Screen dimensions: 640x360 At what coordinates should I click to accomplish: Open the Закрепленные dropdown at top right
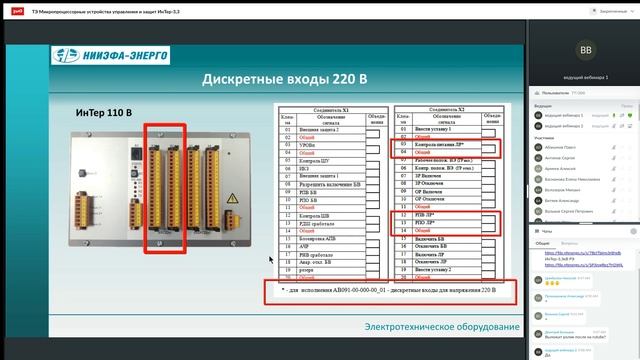(x=613, y=11)
